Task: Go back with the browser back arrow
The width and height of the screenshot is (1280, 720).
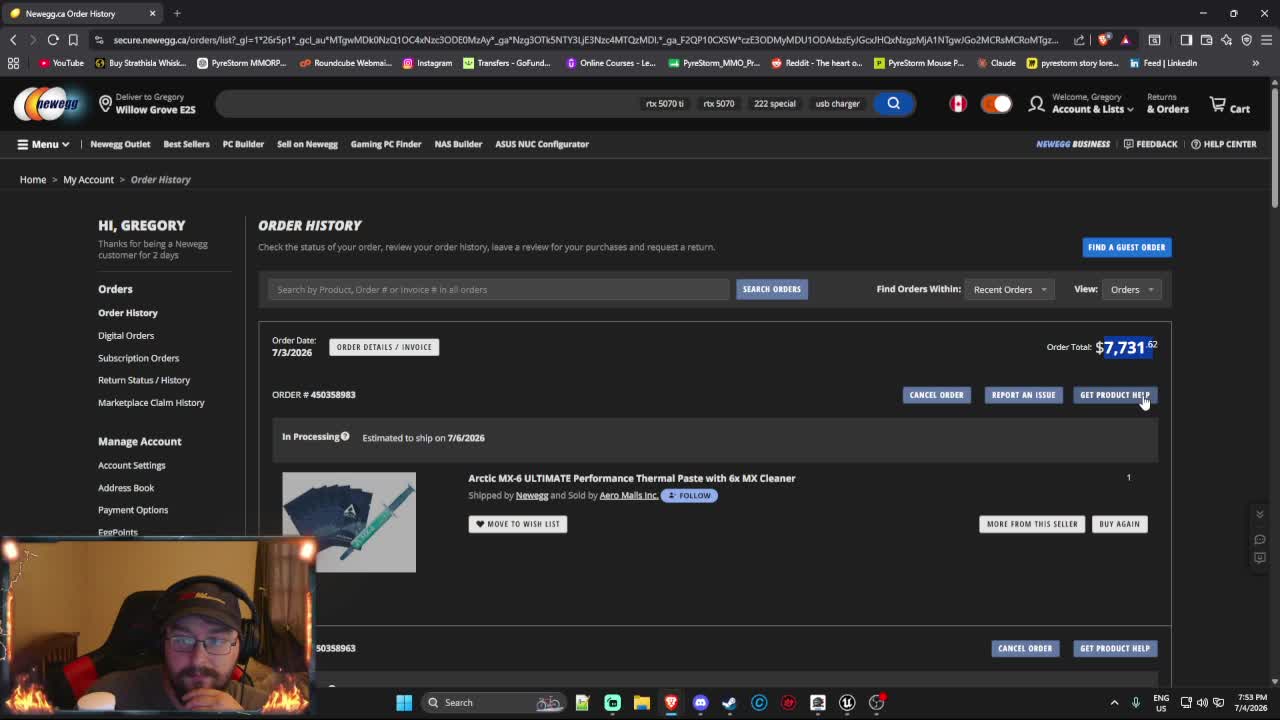Action: coord(13,40)
